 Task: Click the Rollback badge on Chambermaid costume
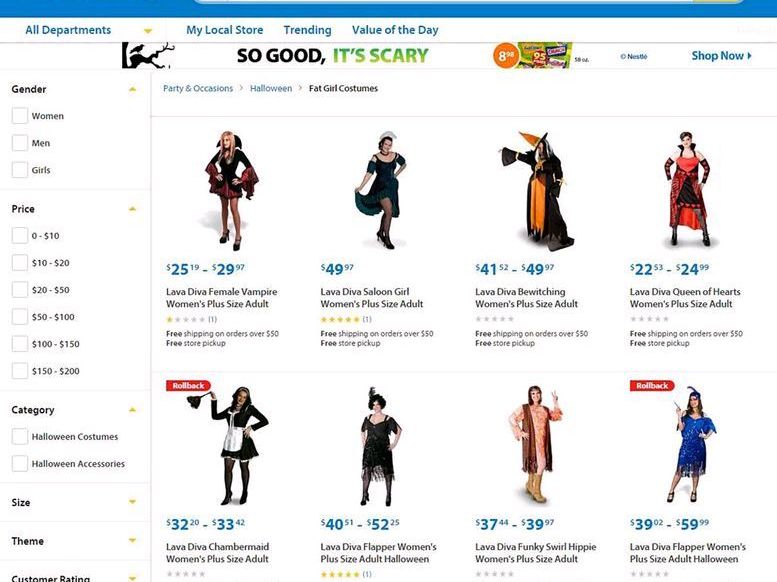188,386
